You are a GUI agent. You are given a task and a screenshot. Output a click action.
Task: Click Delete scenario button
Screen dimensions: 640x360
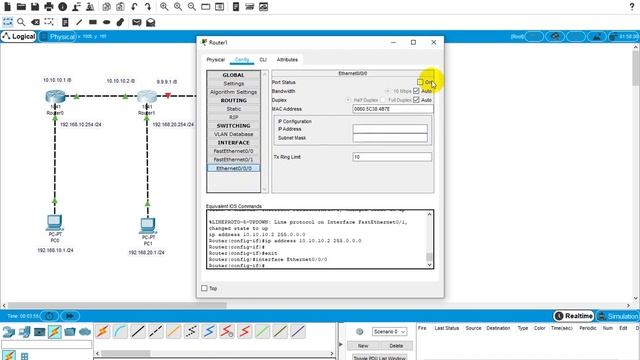coord(396,346)
